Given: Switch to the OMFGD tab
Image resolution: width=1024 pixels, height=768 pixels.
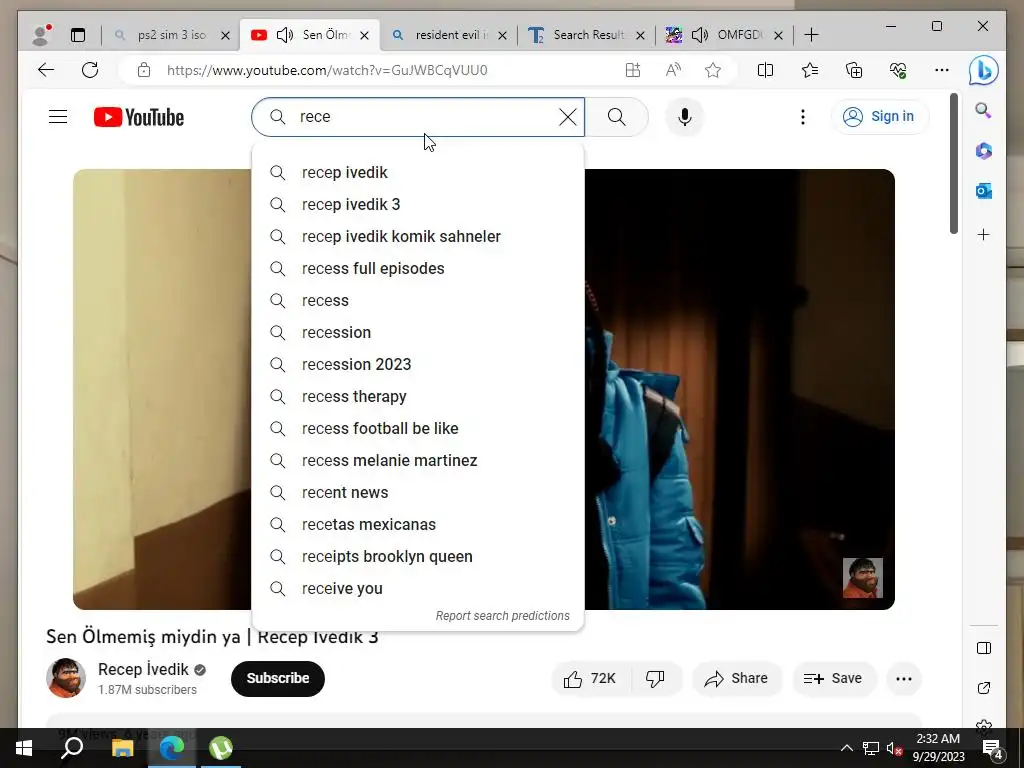Looking at the screenshot, I should 738,35.
